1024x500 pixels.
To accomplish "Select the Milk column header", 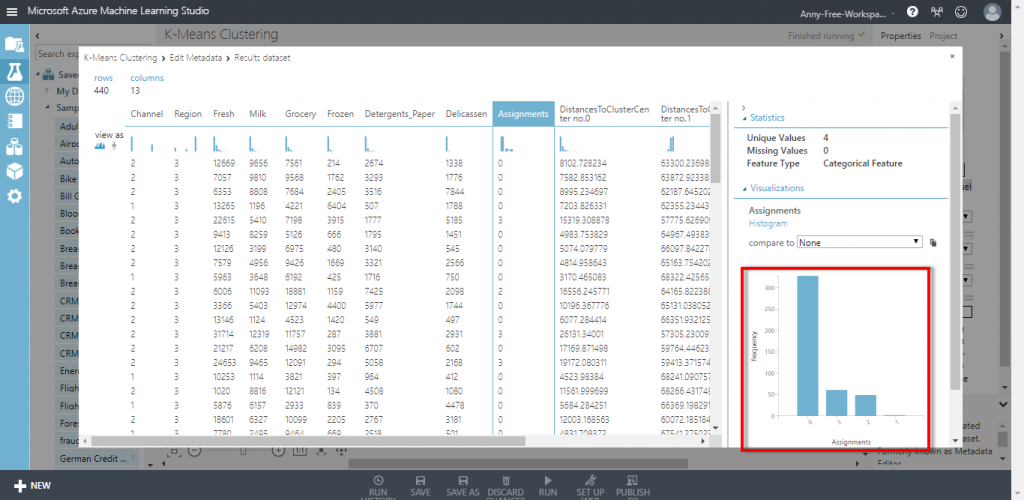I will (257, 114).
